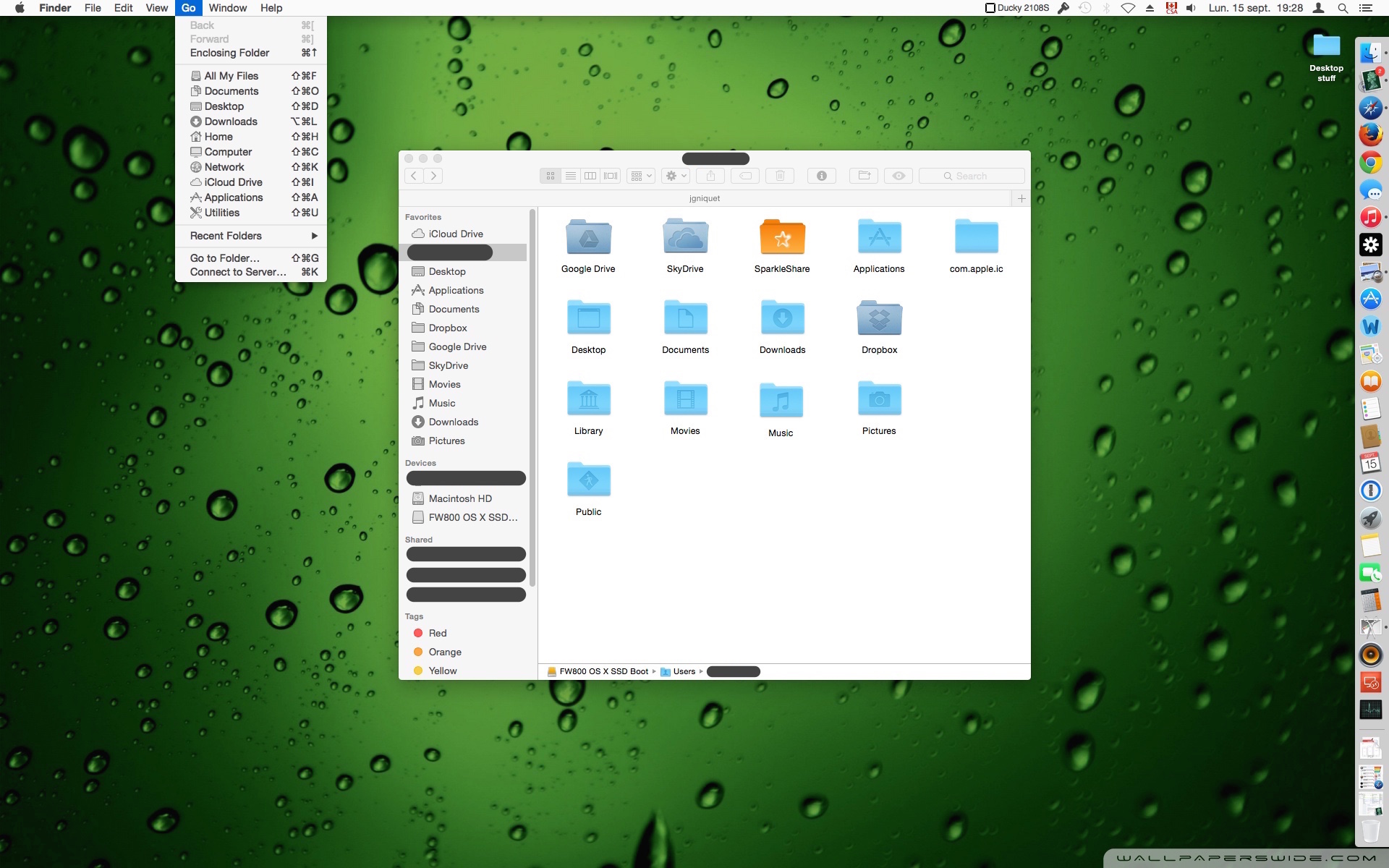Click the Edit Tags toolbar icon

point(745,176)
